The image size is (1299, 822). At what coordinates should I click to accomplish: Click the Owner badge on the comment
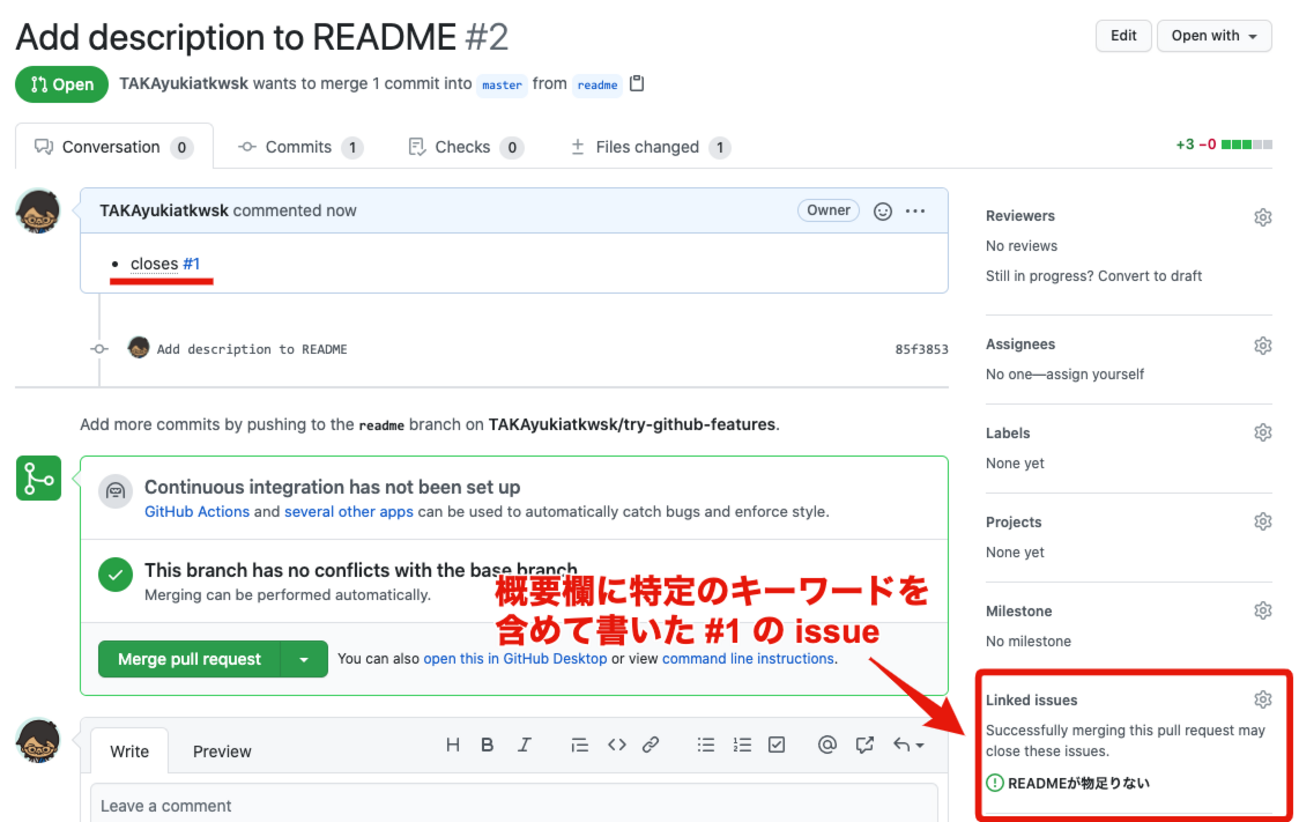pyautogui.click(x=828, y=211)
